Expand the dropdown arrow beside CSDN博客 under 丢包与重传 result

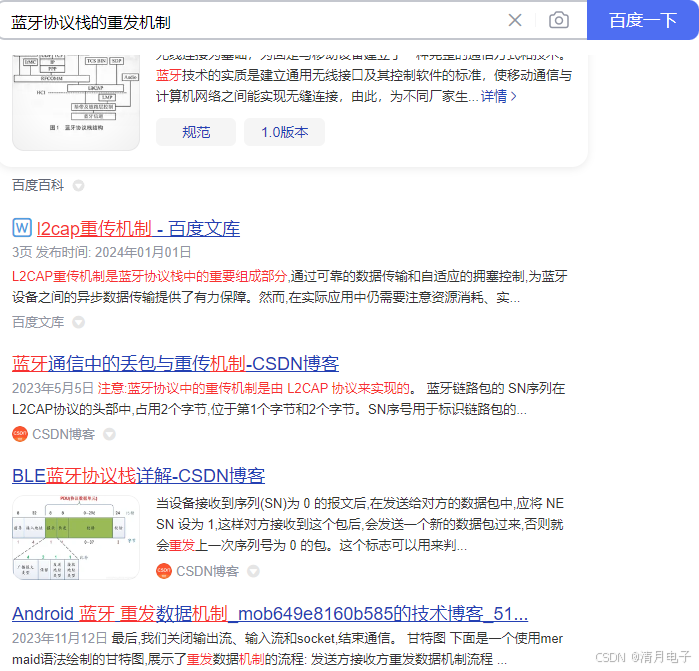[110, 434]
